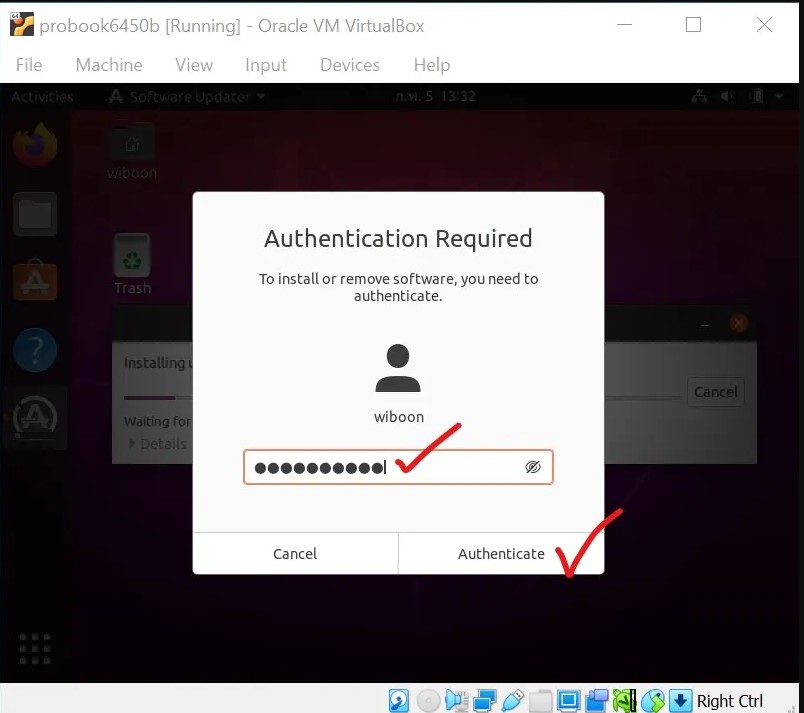This screenshot has height=713, width=804.
Task: Open the Machine menu in VirtualBox
Action: point(109,65)
